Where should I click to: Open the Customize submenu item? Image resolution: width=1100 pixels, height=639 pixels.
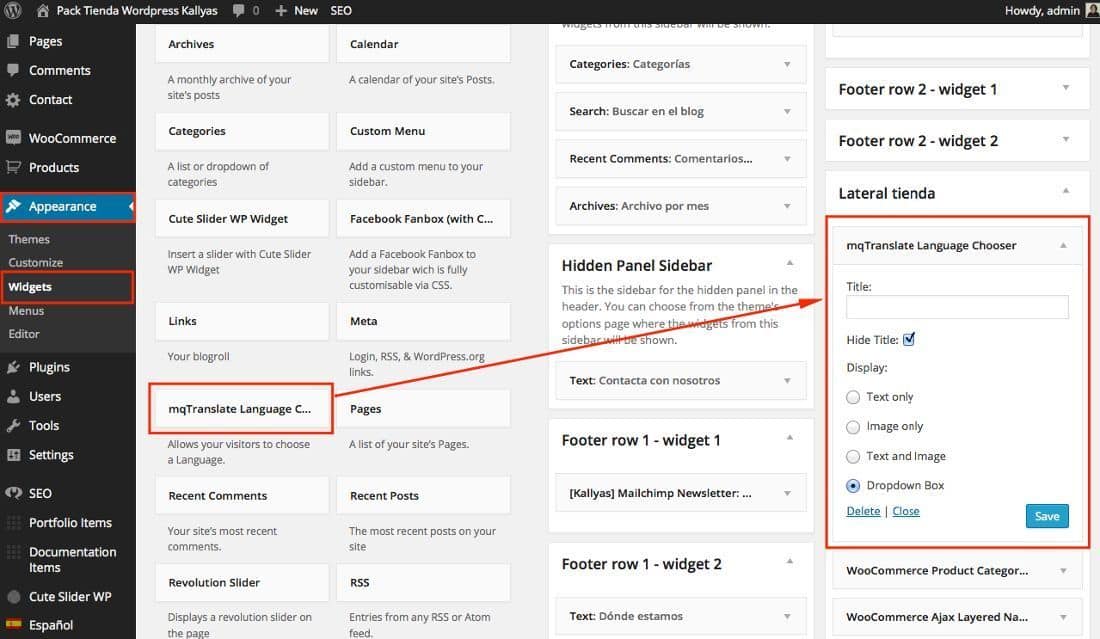point(36,262)
